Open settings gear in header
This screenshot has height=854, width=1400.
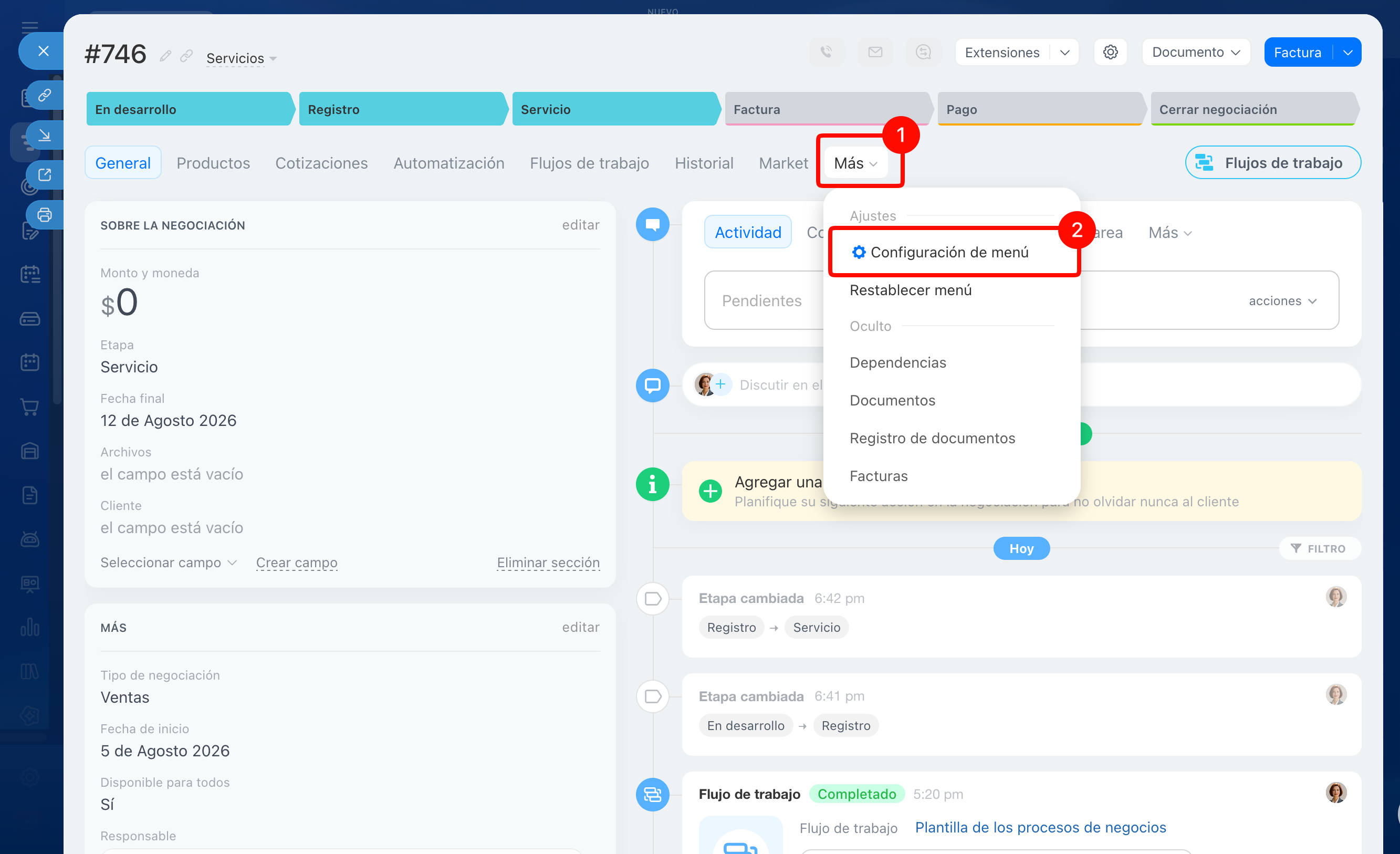pyautogui.click(x=1110, y=53)
